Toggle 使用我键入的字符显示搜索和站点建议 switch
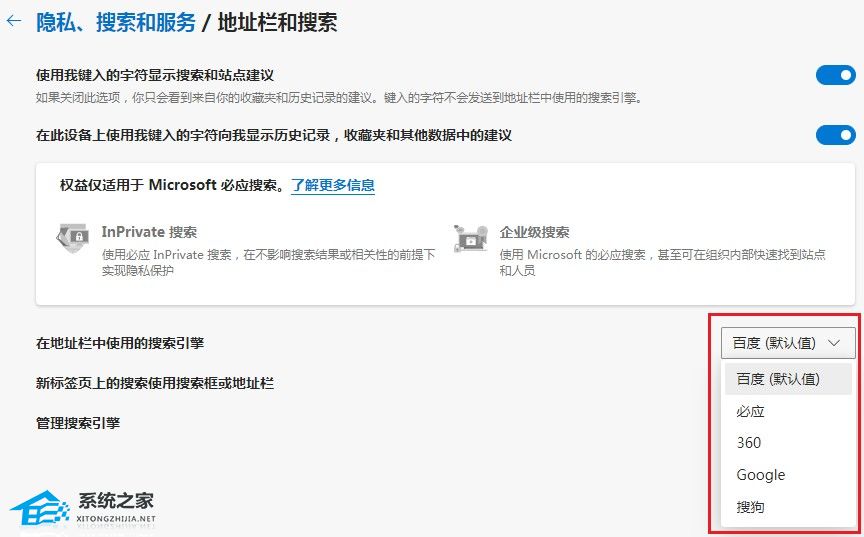The width and height of the screenshot is (864, 537). [x=835, y=75]
